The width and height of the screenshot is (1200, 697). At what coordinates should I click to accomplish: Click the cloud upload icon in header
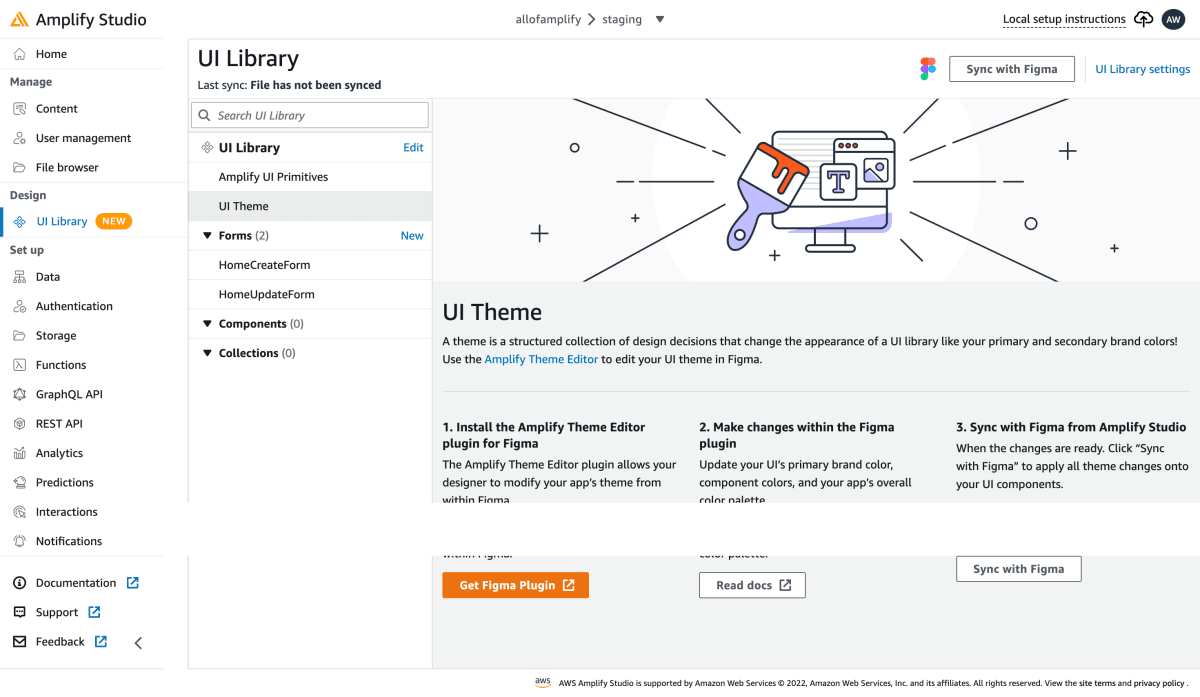(x=1144, y=19)
